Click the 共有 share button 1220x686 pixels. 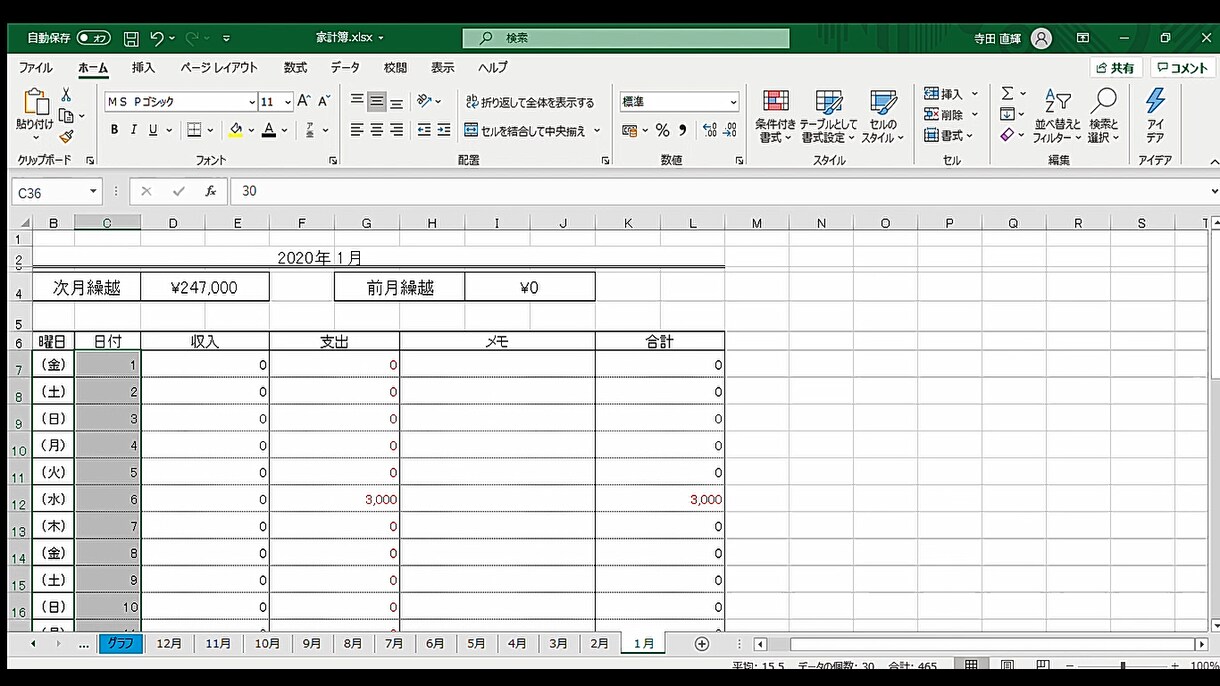tap(1116, 68)
